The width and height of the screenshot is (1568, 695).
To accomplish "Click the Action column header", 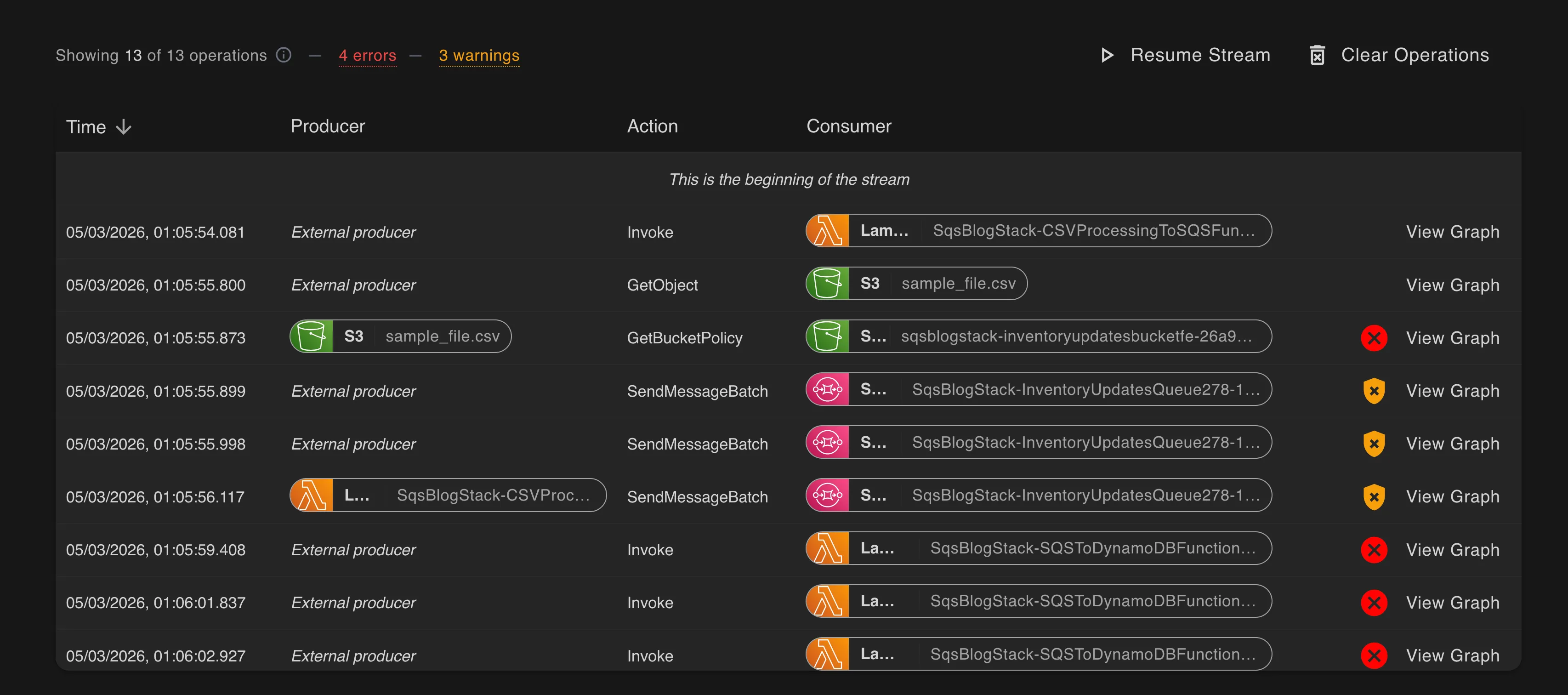I will (x=652, y=126).
